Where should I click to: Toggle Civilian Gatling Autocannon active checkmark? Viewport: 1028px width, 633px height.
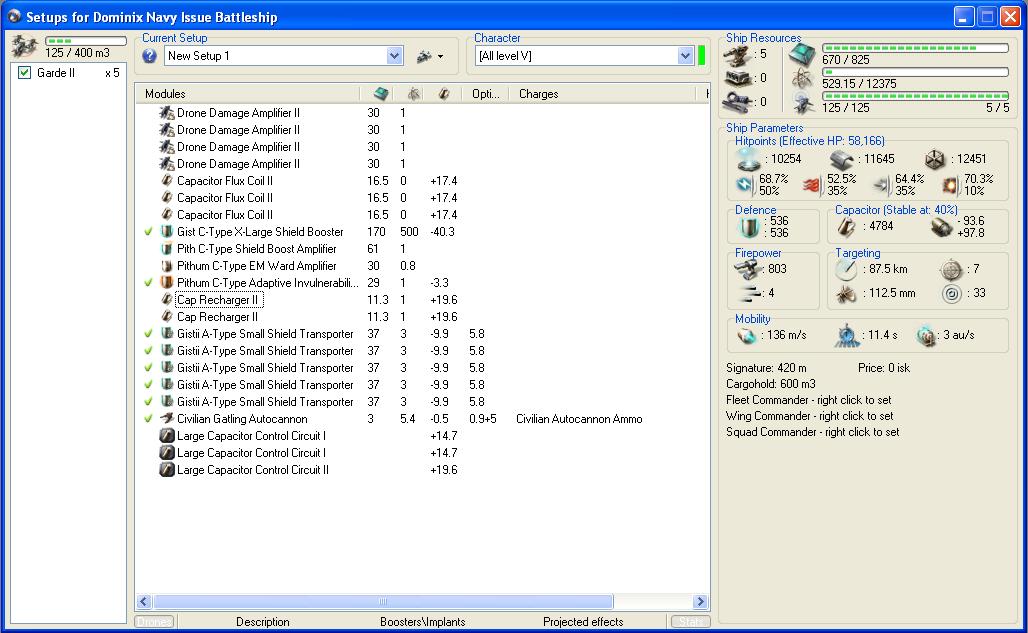149,419
